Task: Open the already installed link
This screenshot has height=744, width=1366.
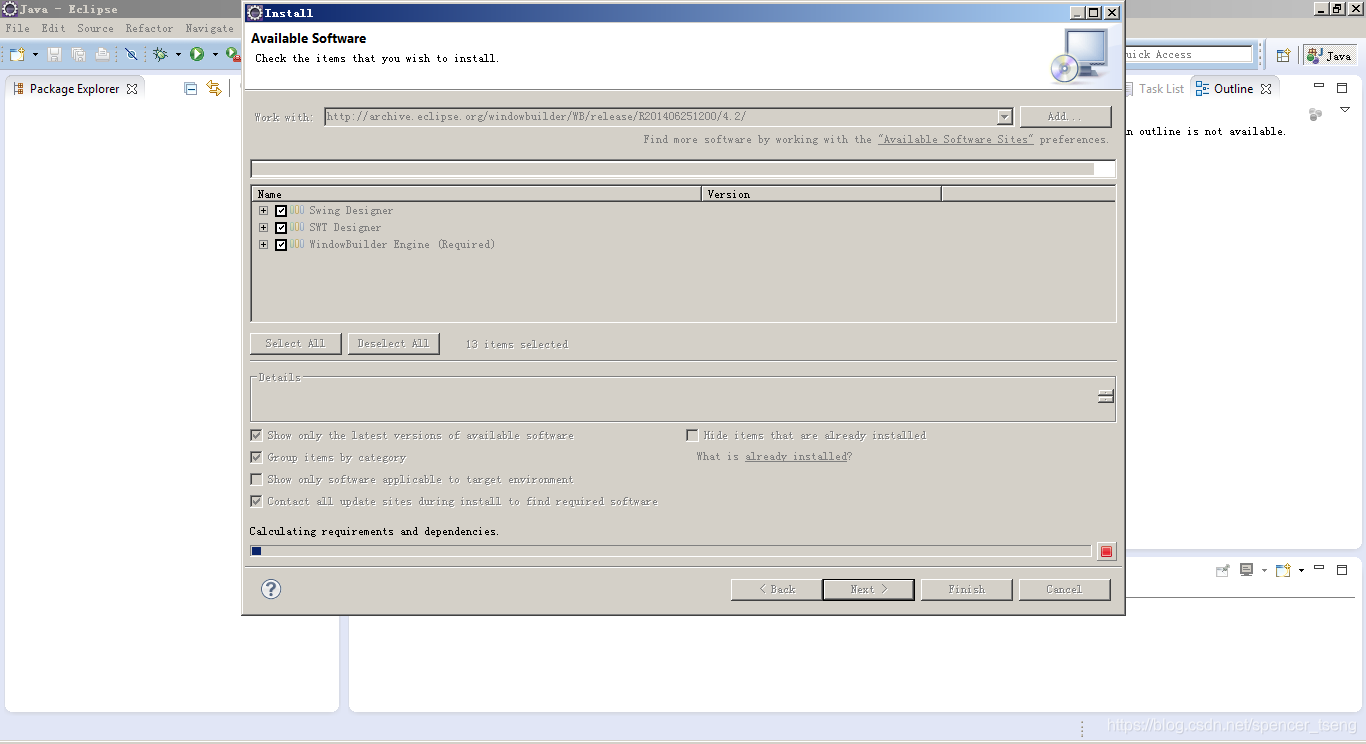Action: click(796, 456)
